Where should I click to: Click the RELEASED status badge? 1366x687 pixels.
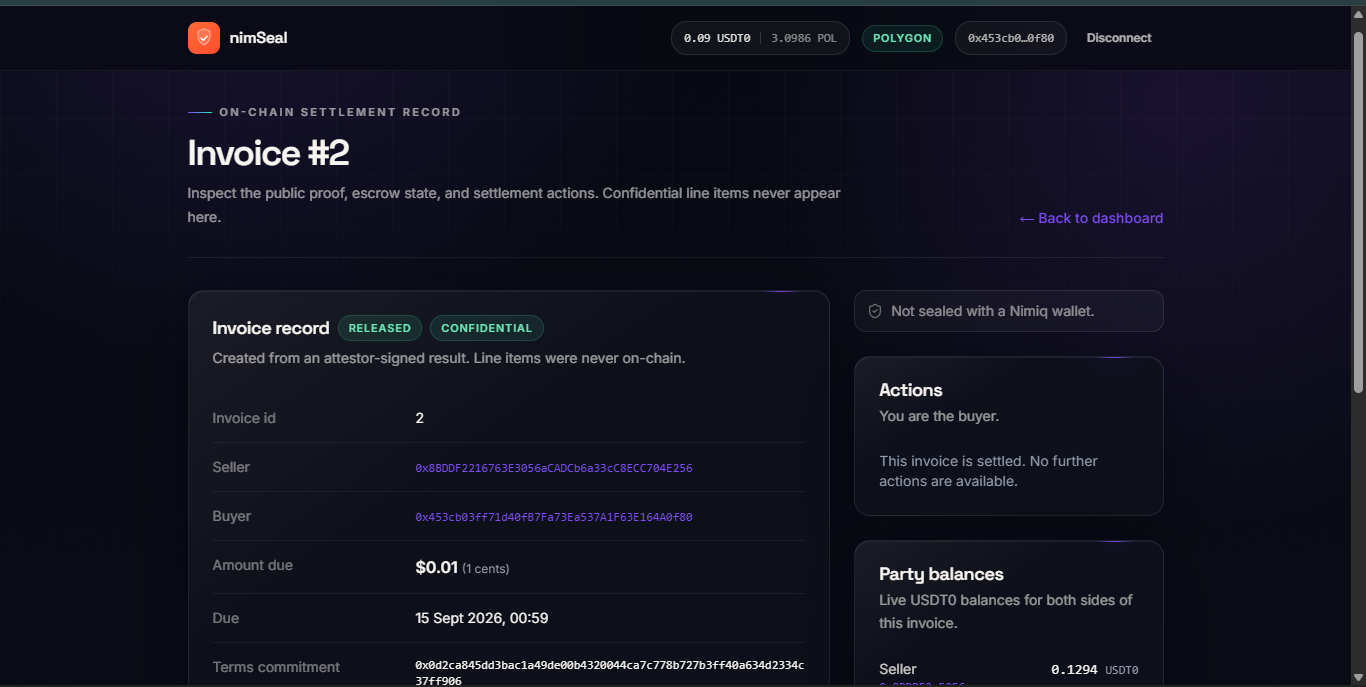coord(380,328)
